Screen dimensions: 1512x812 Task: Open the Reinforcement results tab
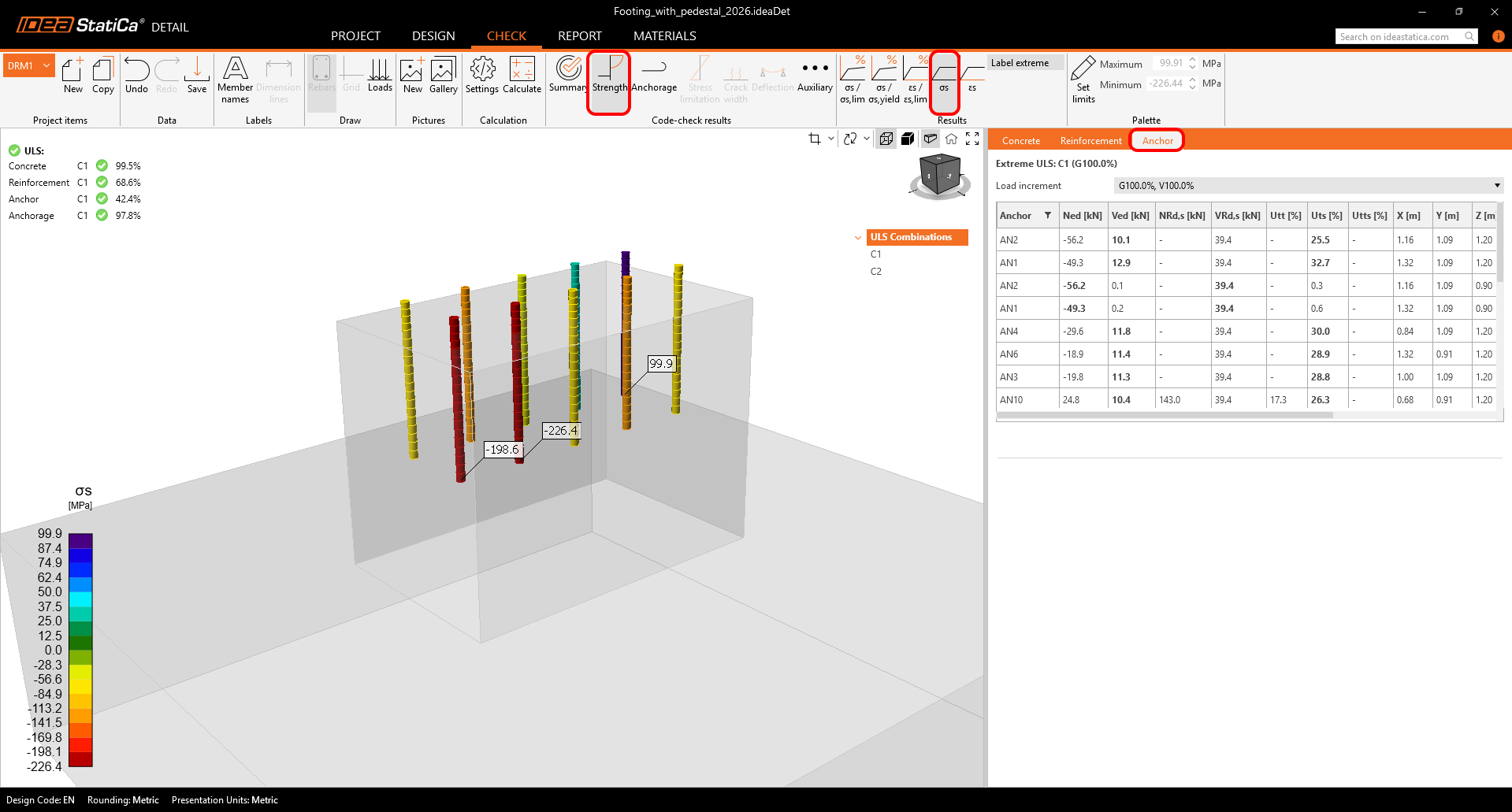click(1090, 141)
